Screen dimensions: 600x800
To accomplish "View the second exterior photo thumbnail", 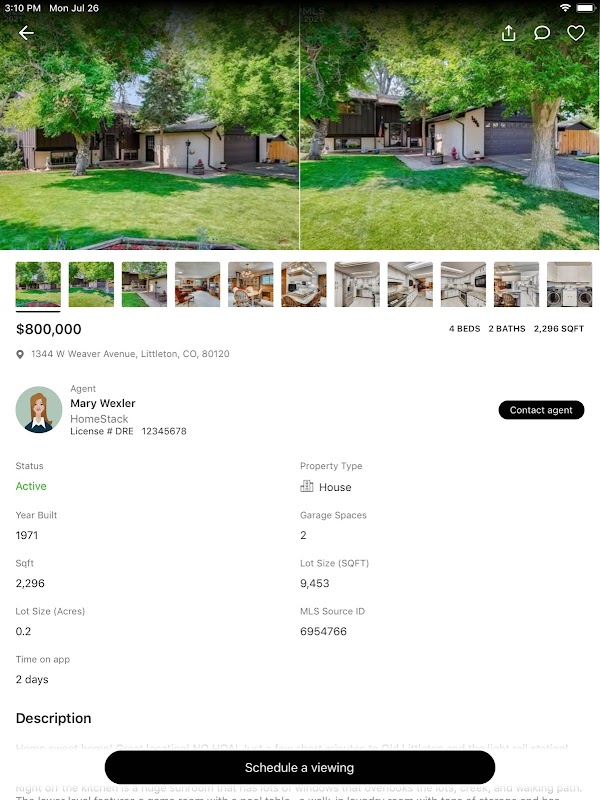I will [x=91, y=284].
